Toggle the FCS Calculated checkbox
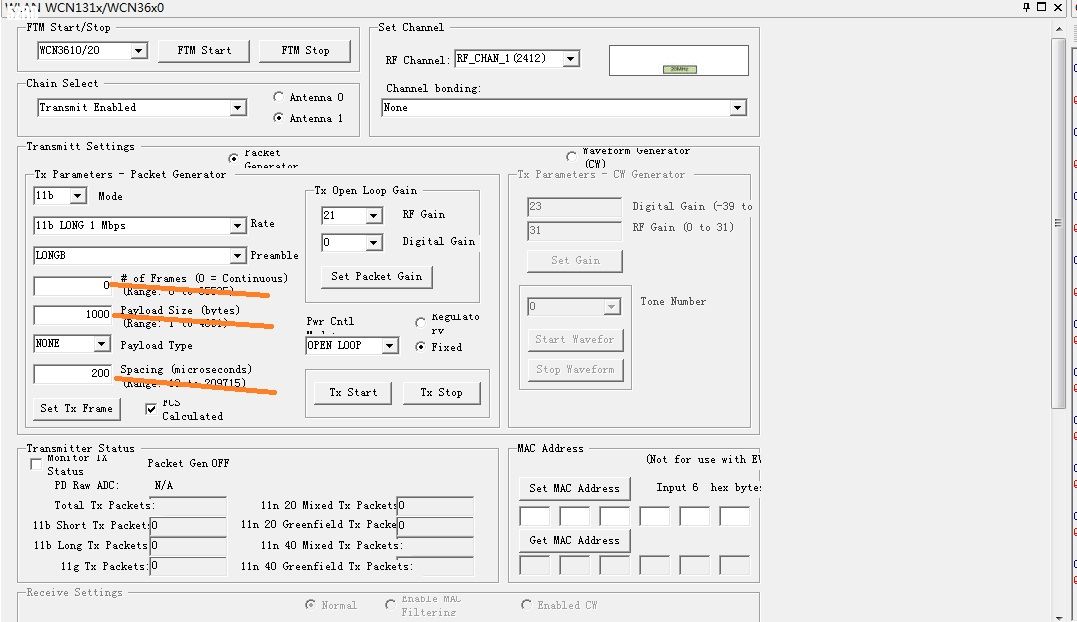Viewport: 1077px width, 622px height. (x=151, y=408)
